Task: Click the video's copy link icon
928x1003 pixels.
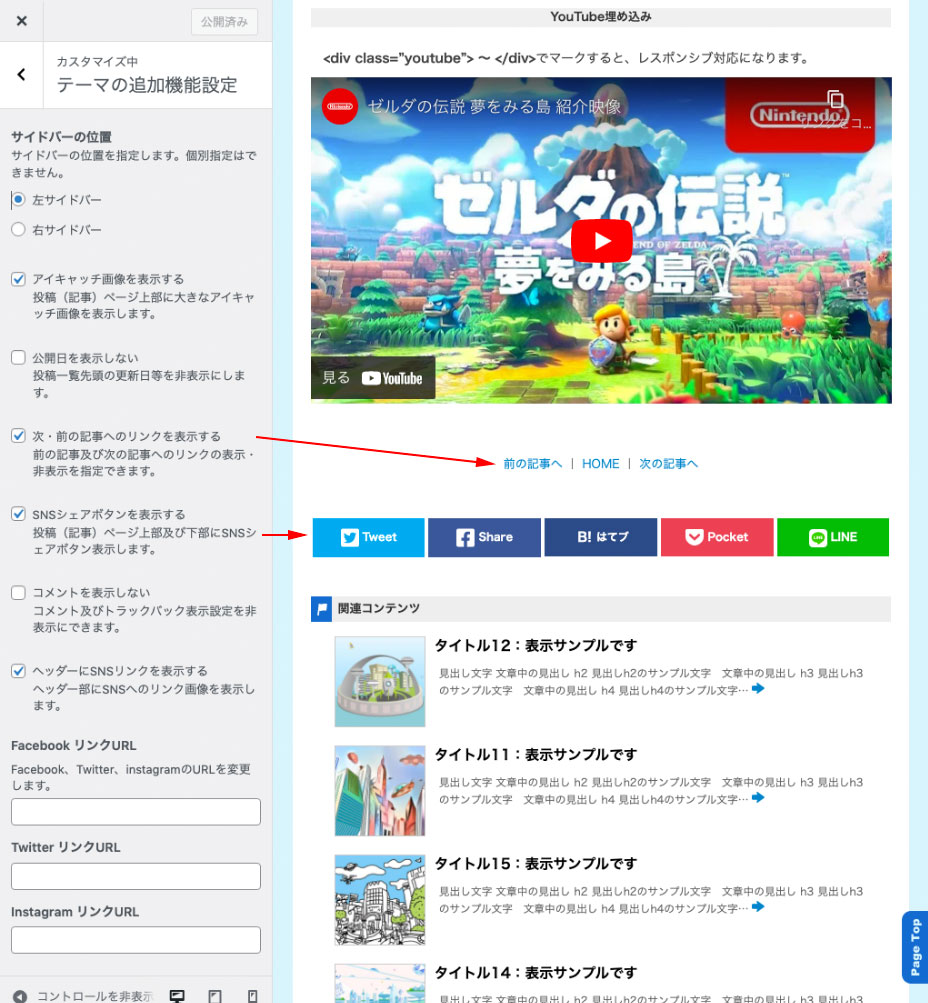Action: click(835, 100)
